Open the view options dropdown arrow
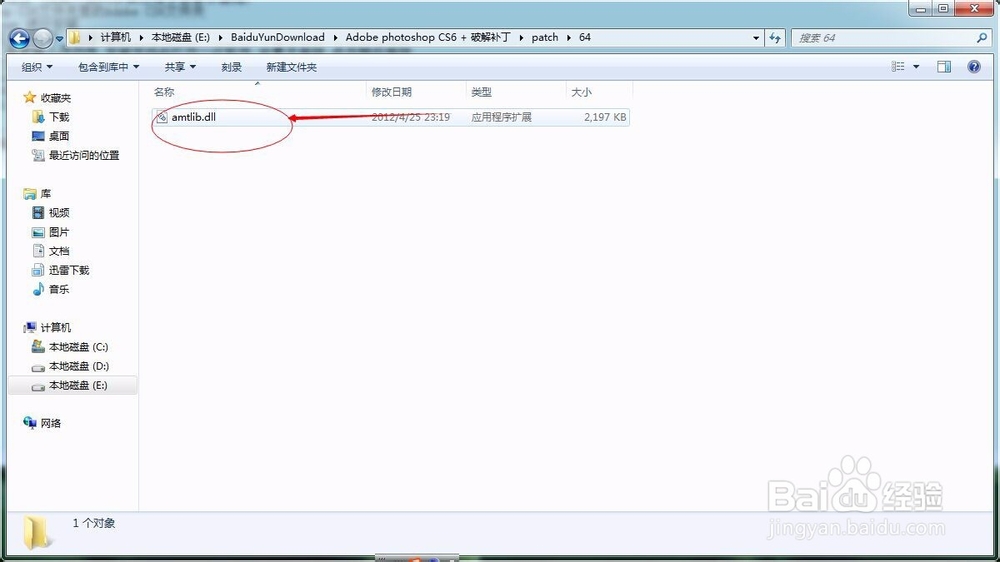 [916, 66]
